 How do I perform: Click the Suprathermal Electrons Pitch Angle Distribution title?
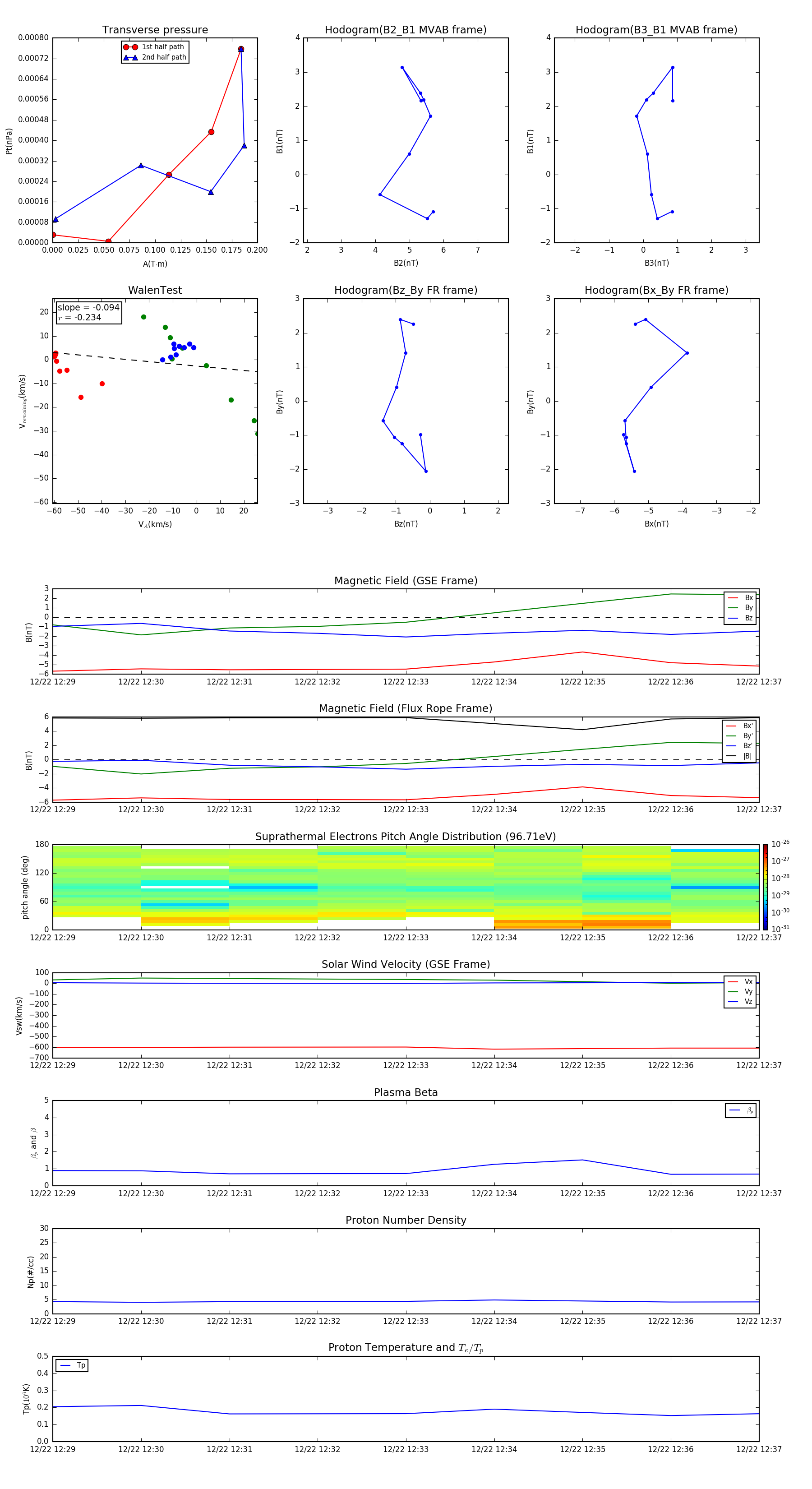[x=406, y=837]
